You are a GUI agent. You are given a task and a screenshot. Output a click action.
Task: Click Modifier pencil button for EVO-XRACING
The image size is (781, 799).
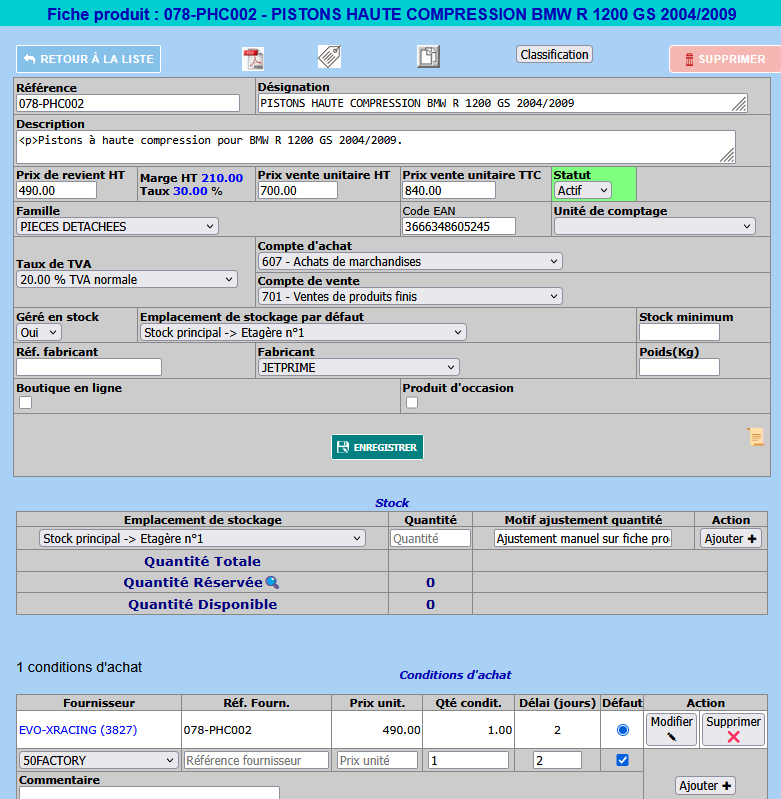(671, 729)
